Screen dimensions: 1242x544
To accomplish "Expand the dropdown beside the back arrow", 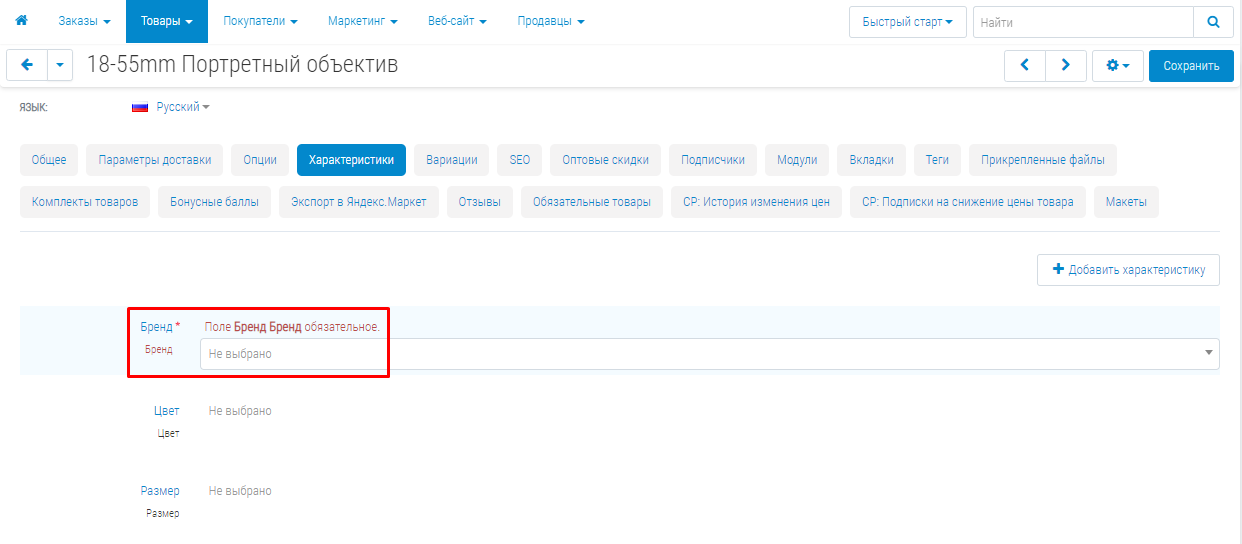I will coord(60,65).
